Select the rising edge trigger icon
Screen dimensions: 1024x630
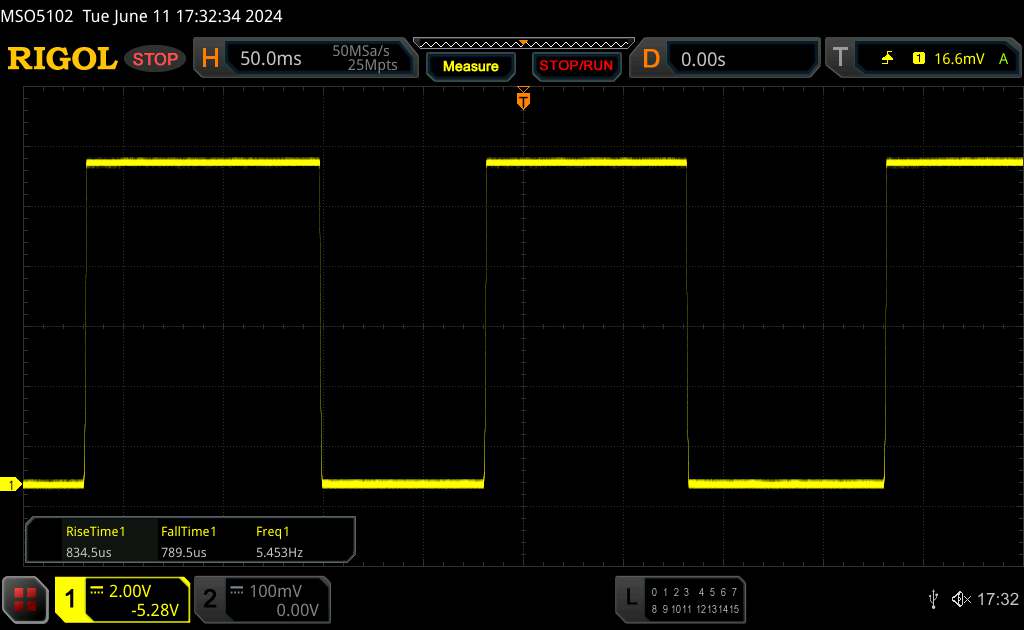click(x=887, y=59)
